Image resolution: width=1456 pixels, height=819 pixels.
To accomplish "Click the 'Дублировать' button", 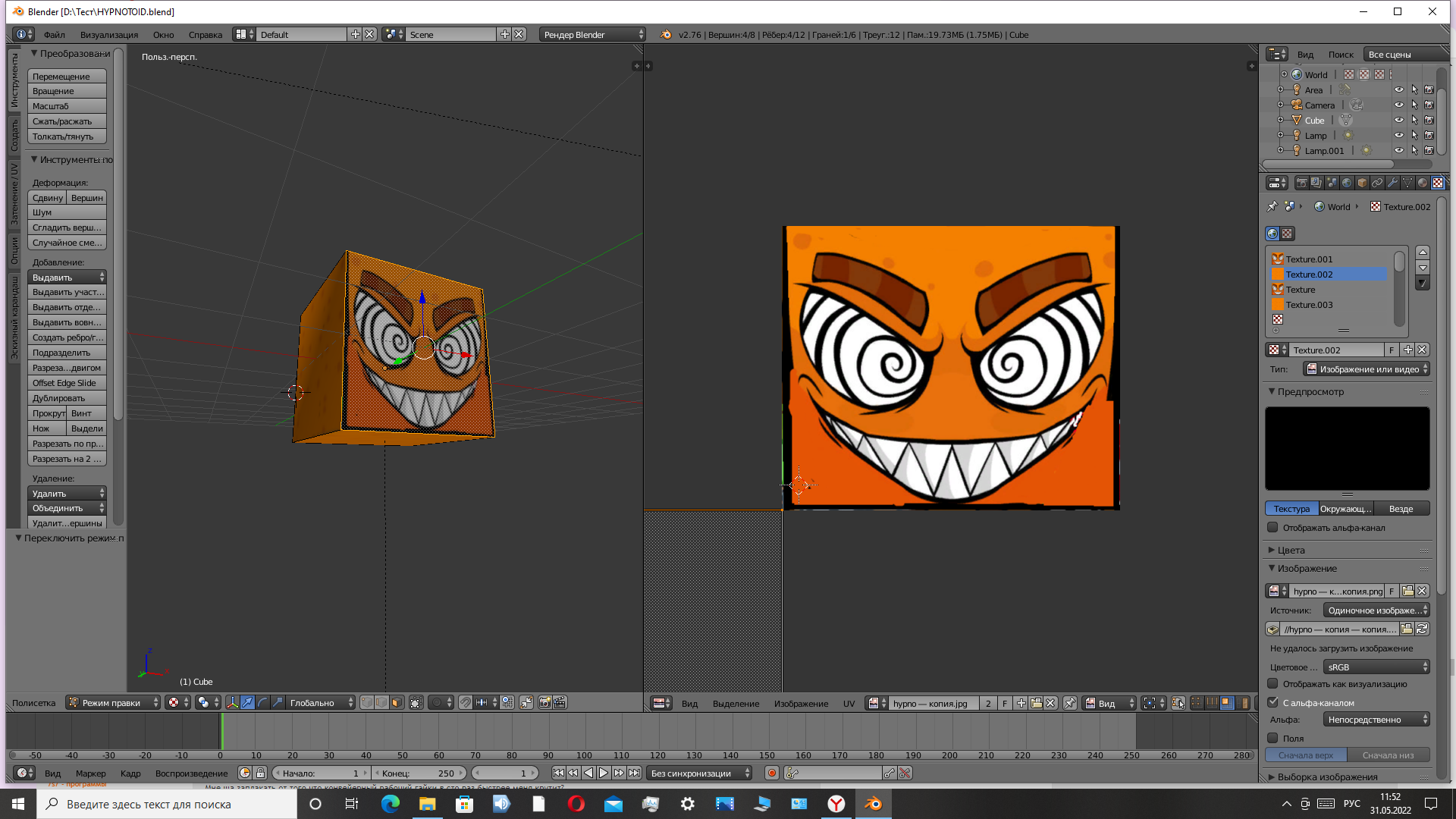I will [67, 398].
